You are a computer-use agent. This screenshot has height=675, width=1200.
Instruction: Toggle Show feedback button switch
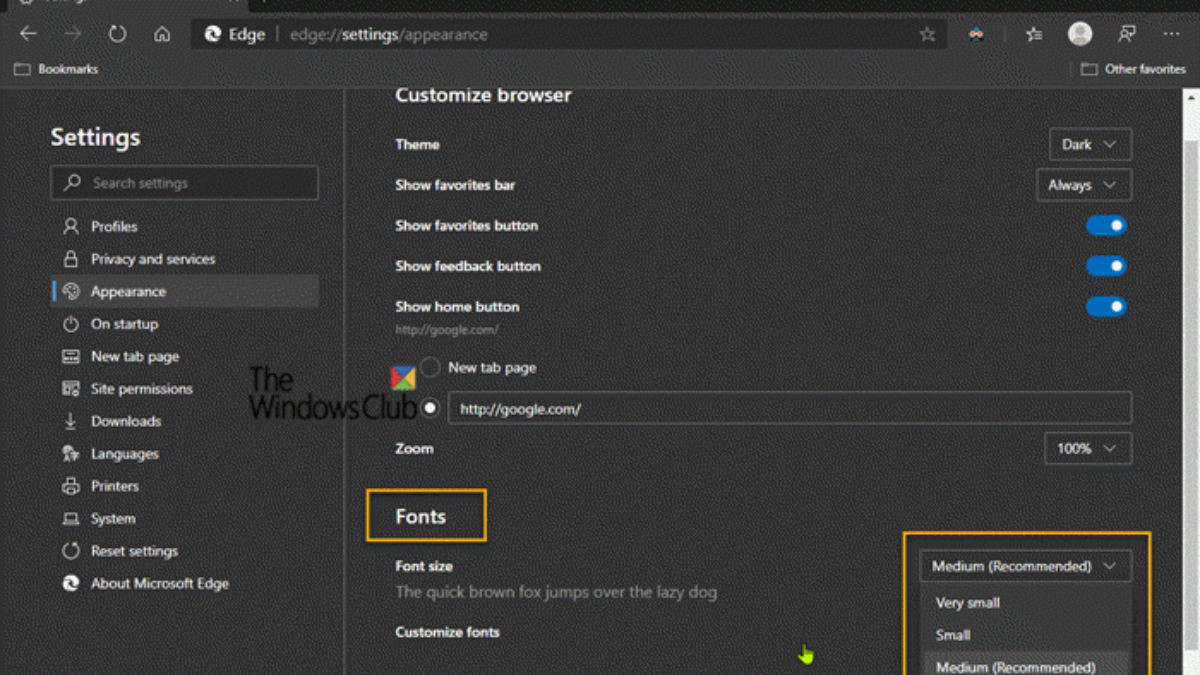click(x=1106, y=266)
